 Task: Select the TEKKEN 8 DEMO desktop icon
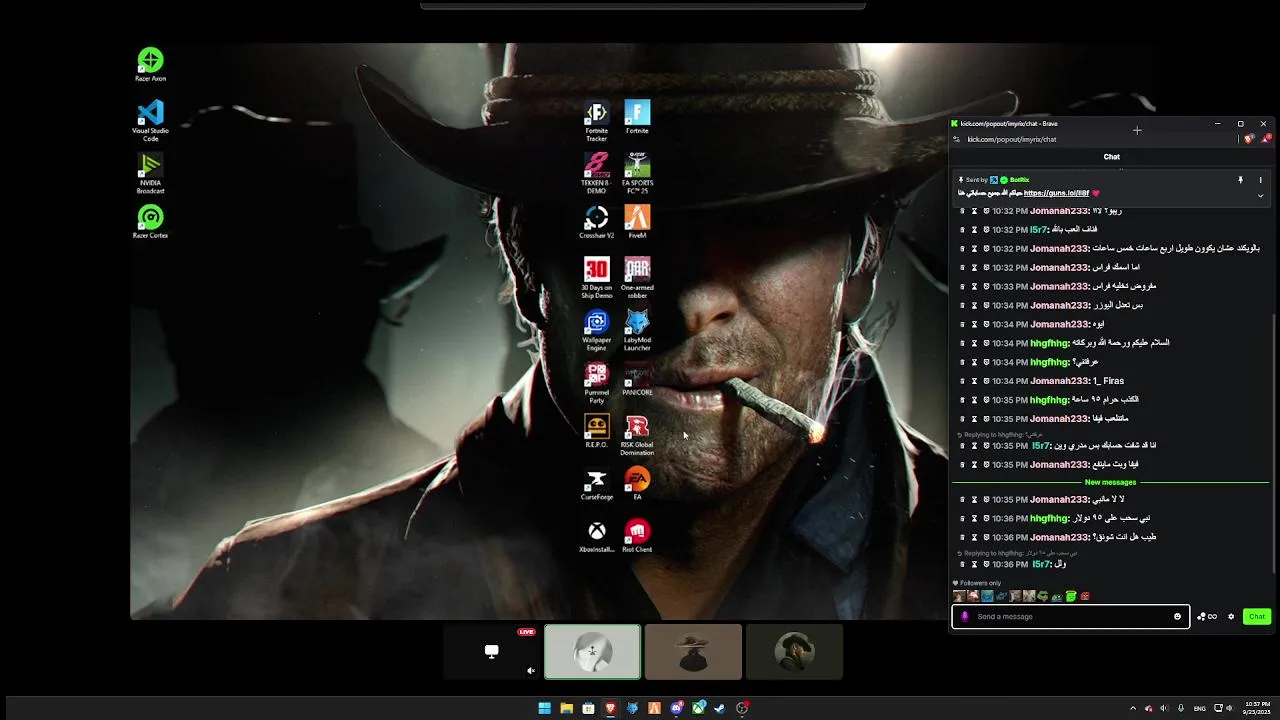point(597,173)
